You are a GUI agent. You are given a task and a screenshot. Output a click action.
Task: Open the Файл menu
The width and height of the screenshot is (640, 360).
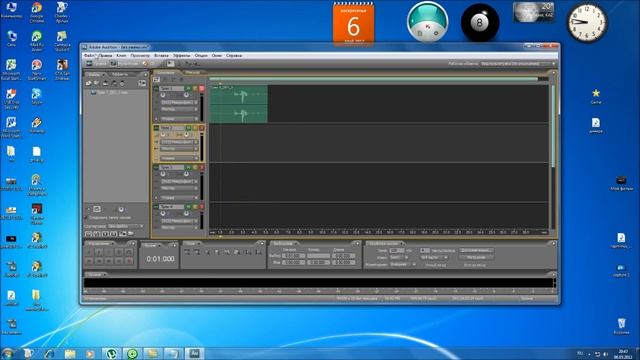pos(89,56)
